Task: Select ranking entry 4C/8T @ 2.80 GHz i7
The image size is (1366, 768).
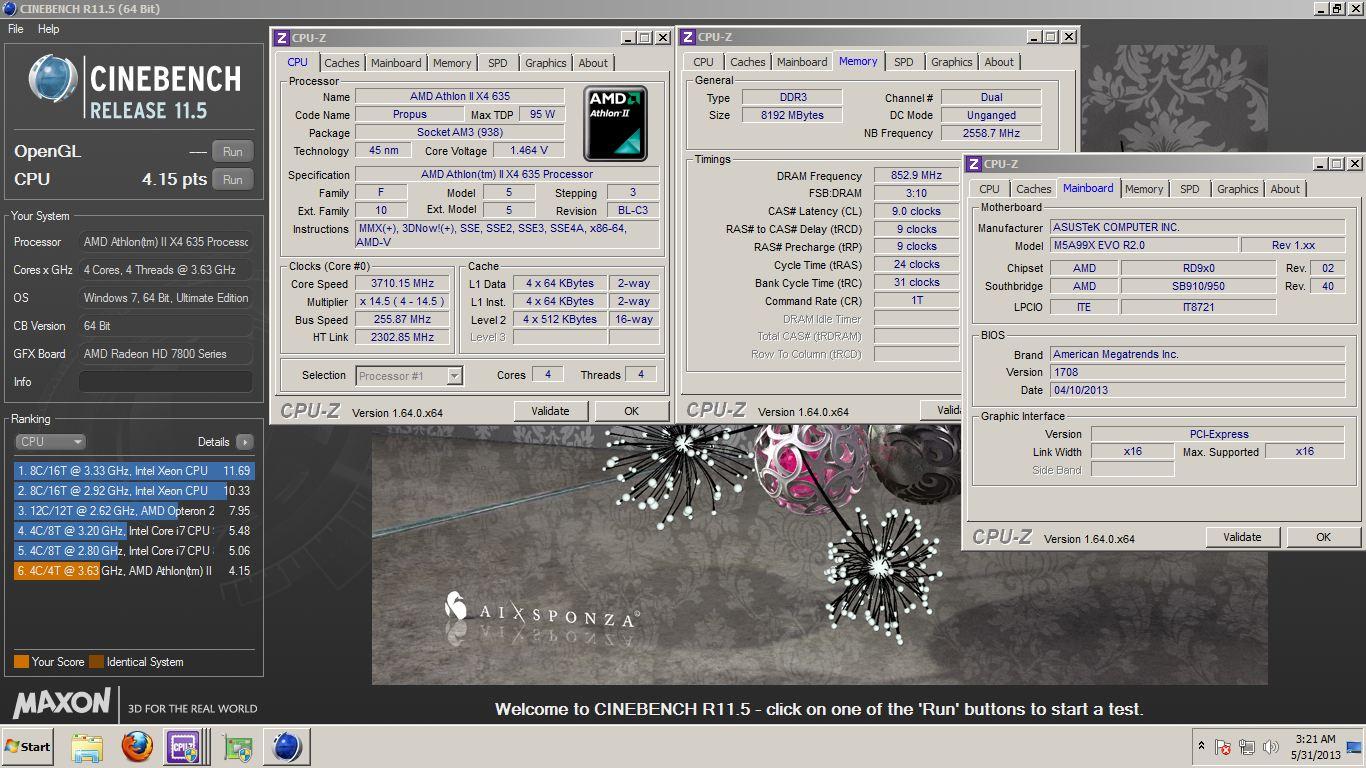Action: [134, 550]
